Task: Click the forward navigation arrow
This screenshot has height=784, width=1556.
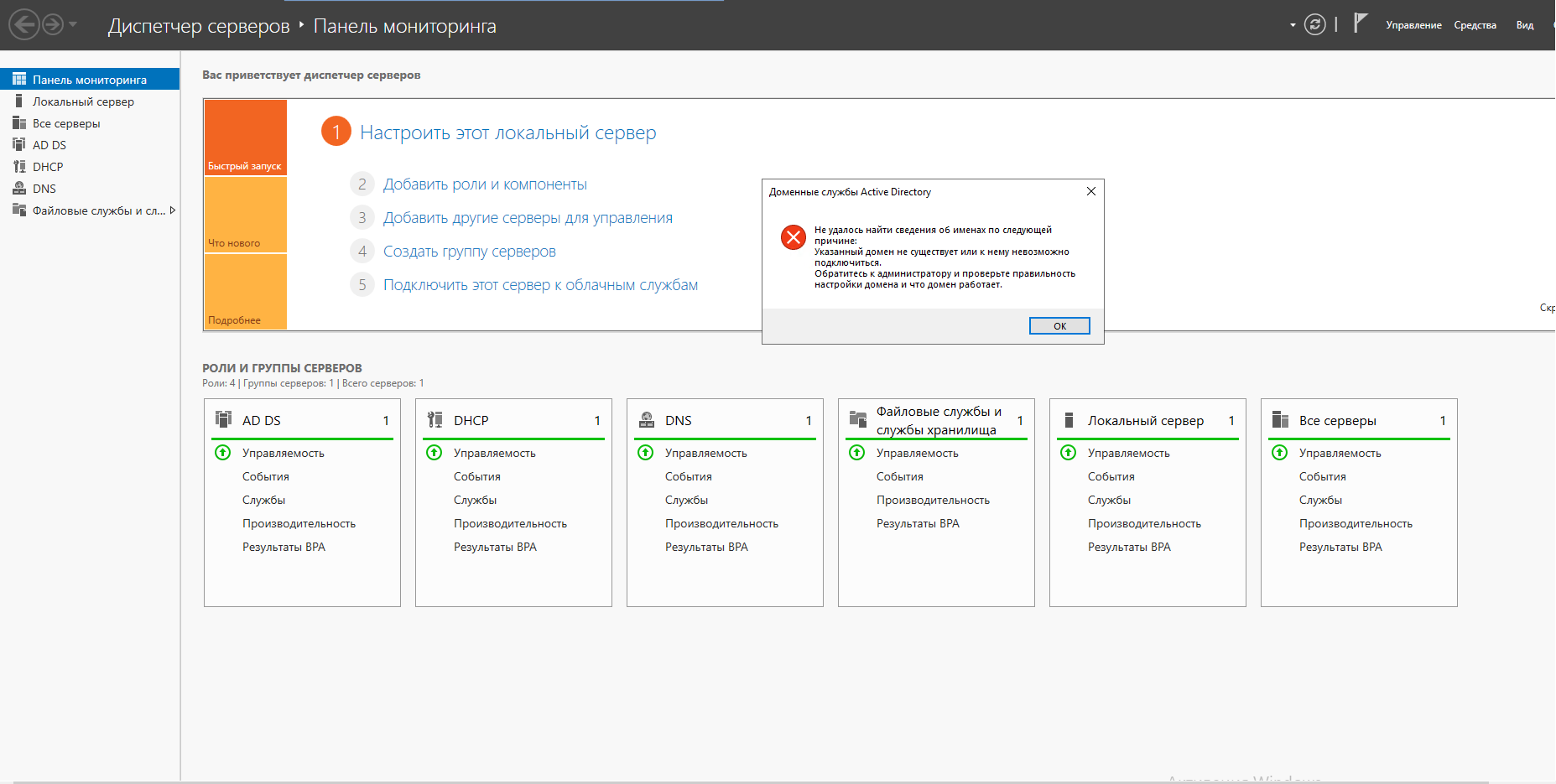Action: coord(53,24)
